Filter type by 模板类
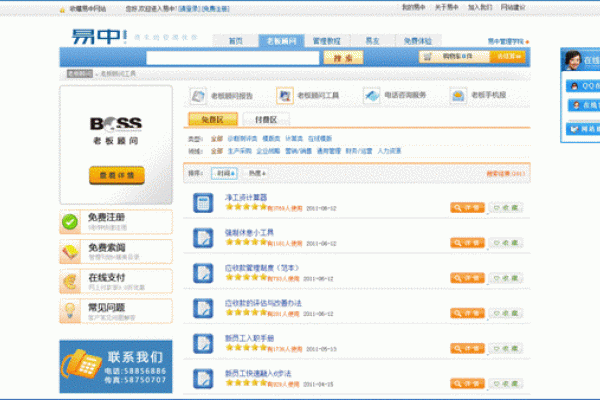 click(x=271, y=139)
